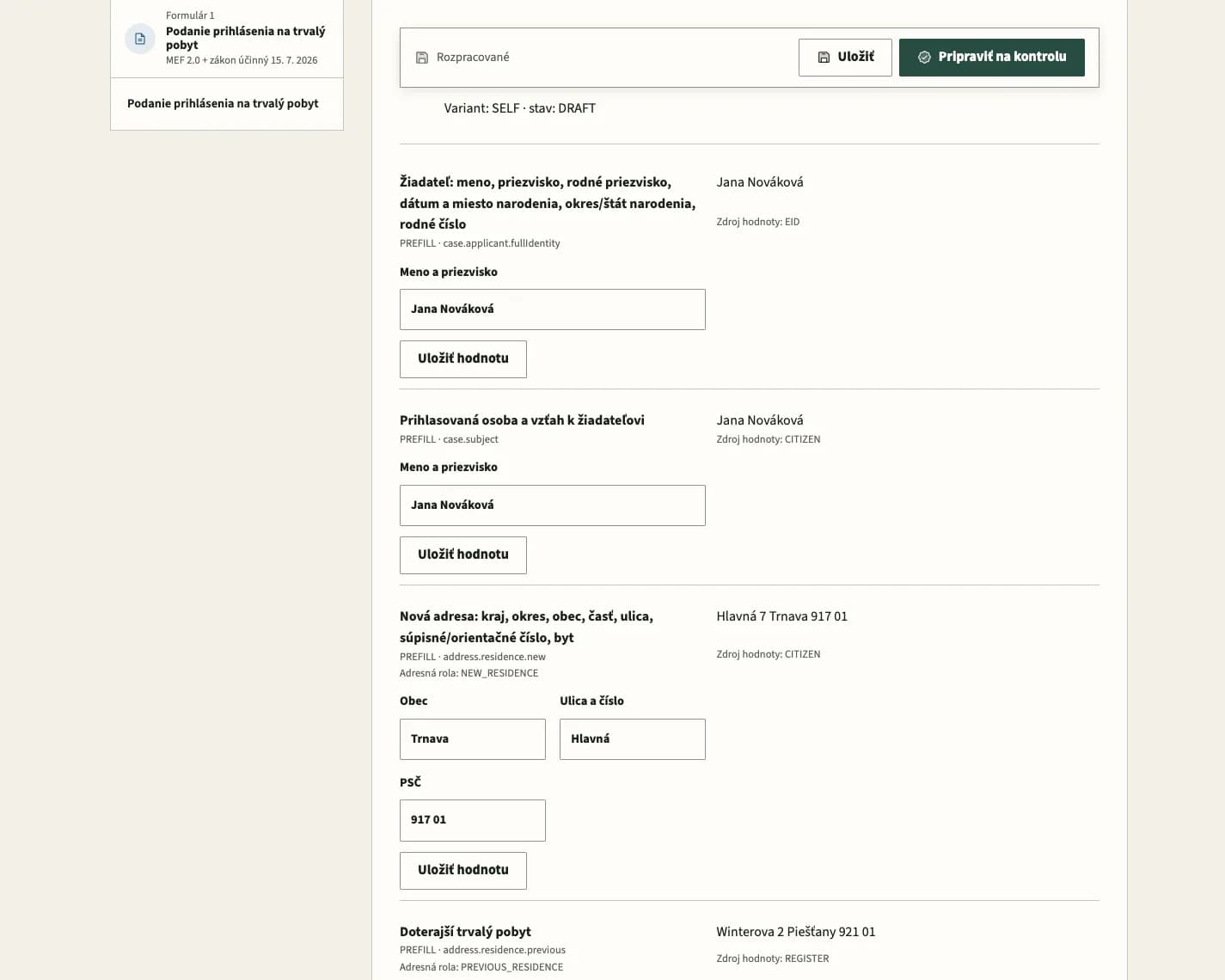Click the Žiadateľ section heading
The height and width of the screenshot is (980, 1225).
(x=548, y=203)
